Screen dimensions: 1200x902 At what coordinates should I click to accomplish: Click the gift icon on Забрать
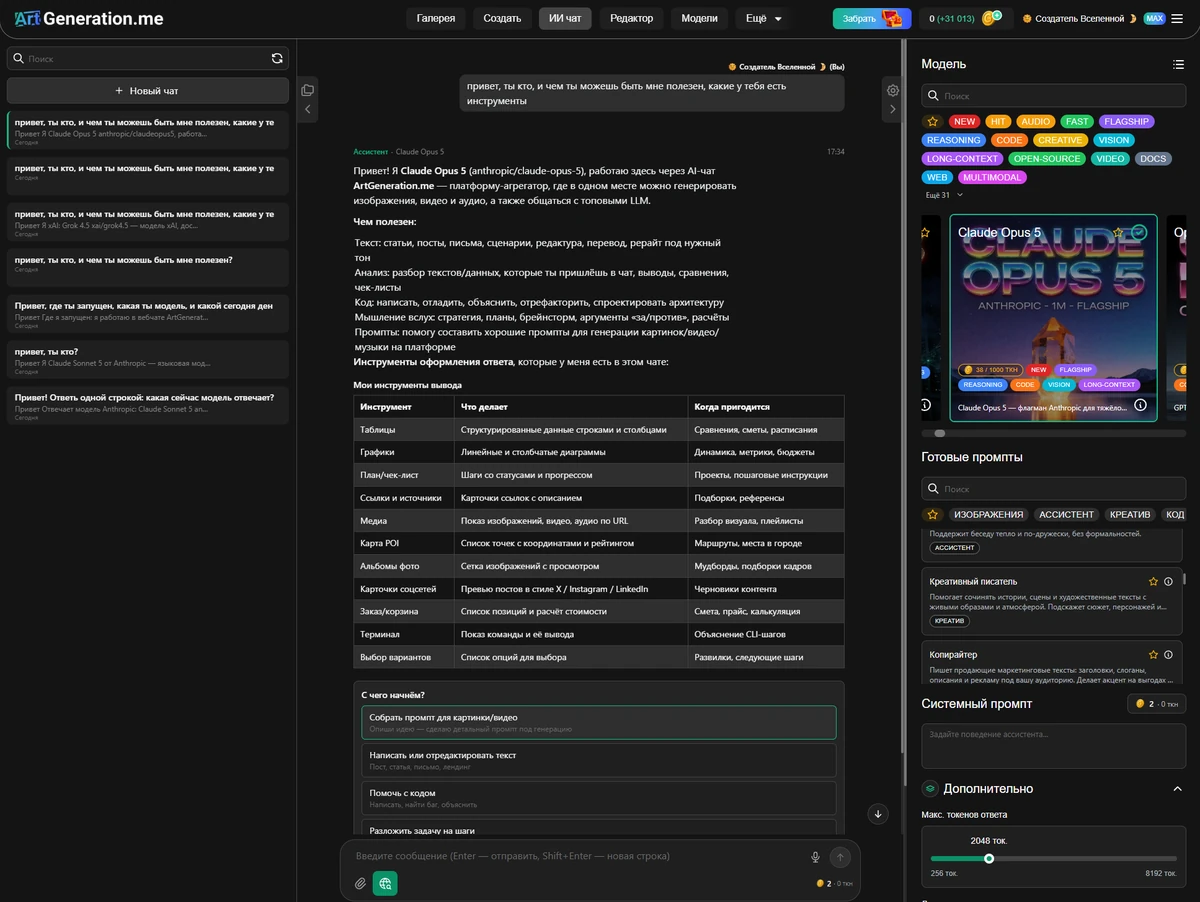click(891, 18)
